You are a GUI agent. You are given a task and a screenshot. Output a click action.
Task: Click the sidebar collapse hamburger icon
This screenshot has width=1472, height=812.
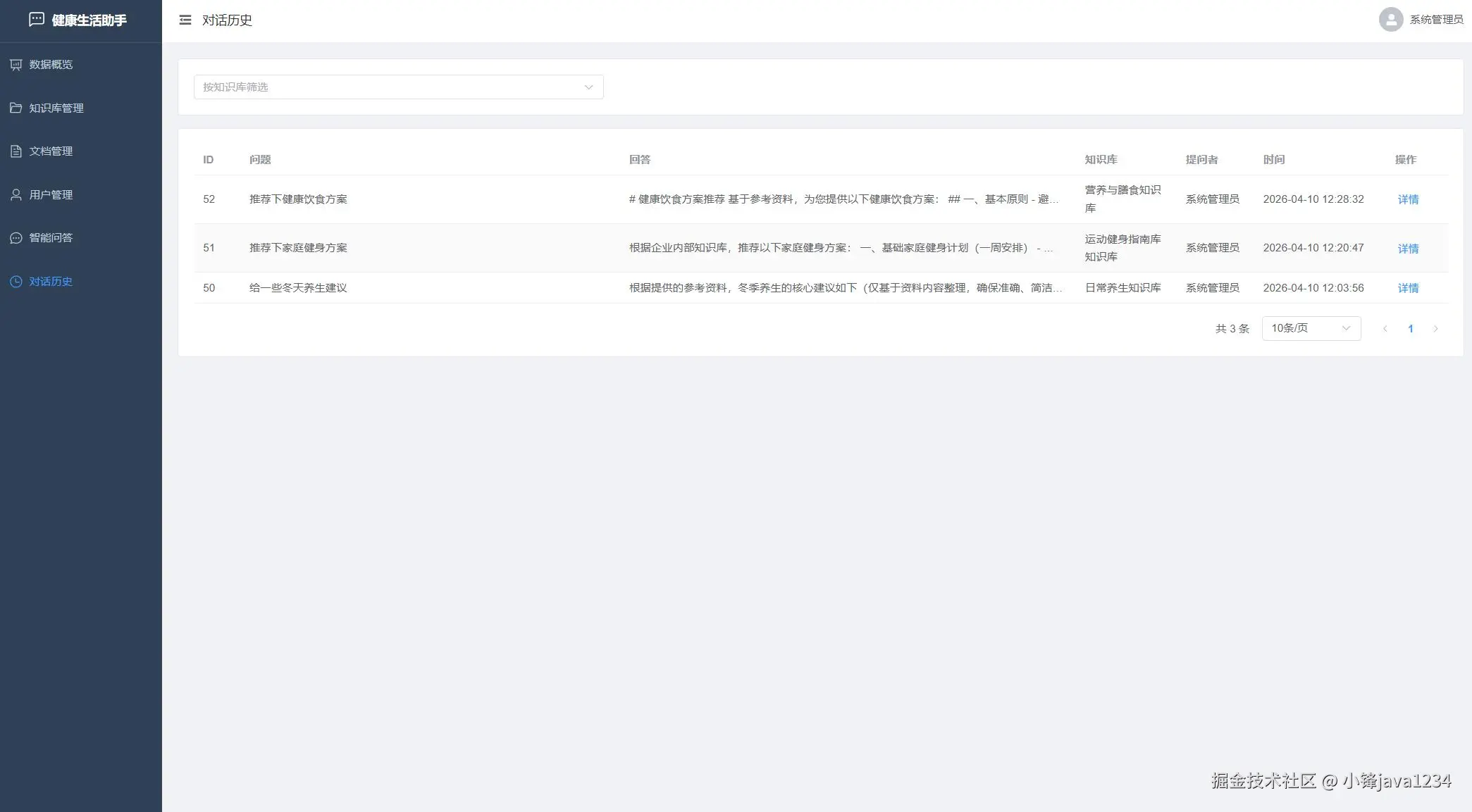coord(185,20)
